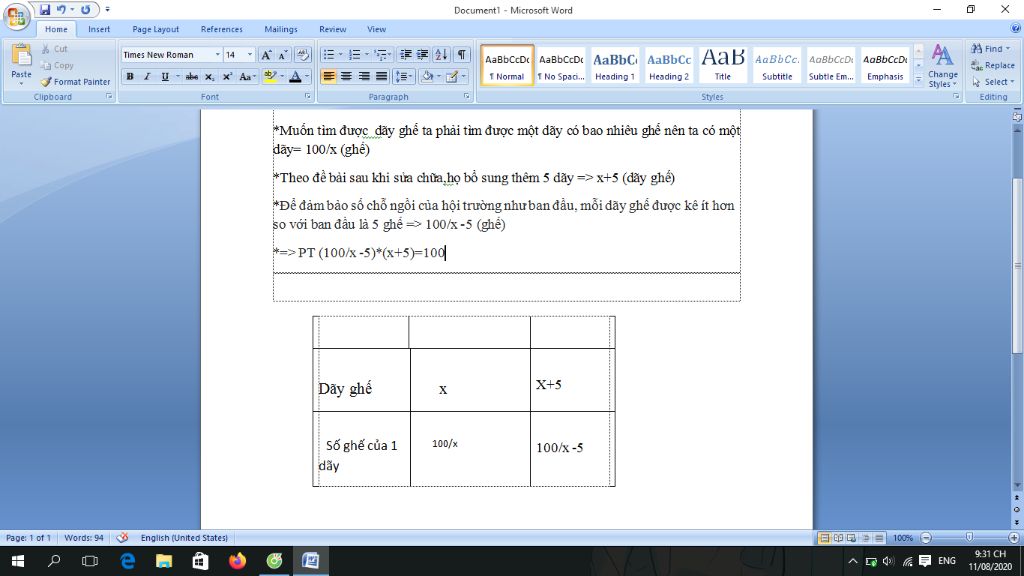Click the Office button
Image resolution: width=1024 pixels, height=576 pixels.
click(x=16, y=16)
